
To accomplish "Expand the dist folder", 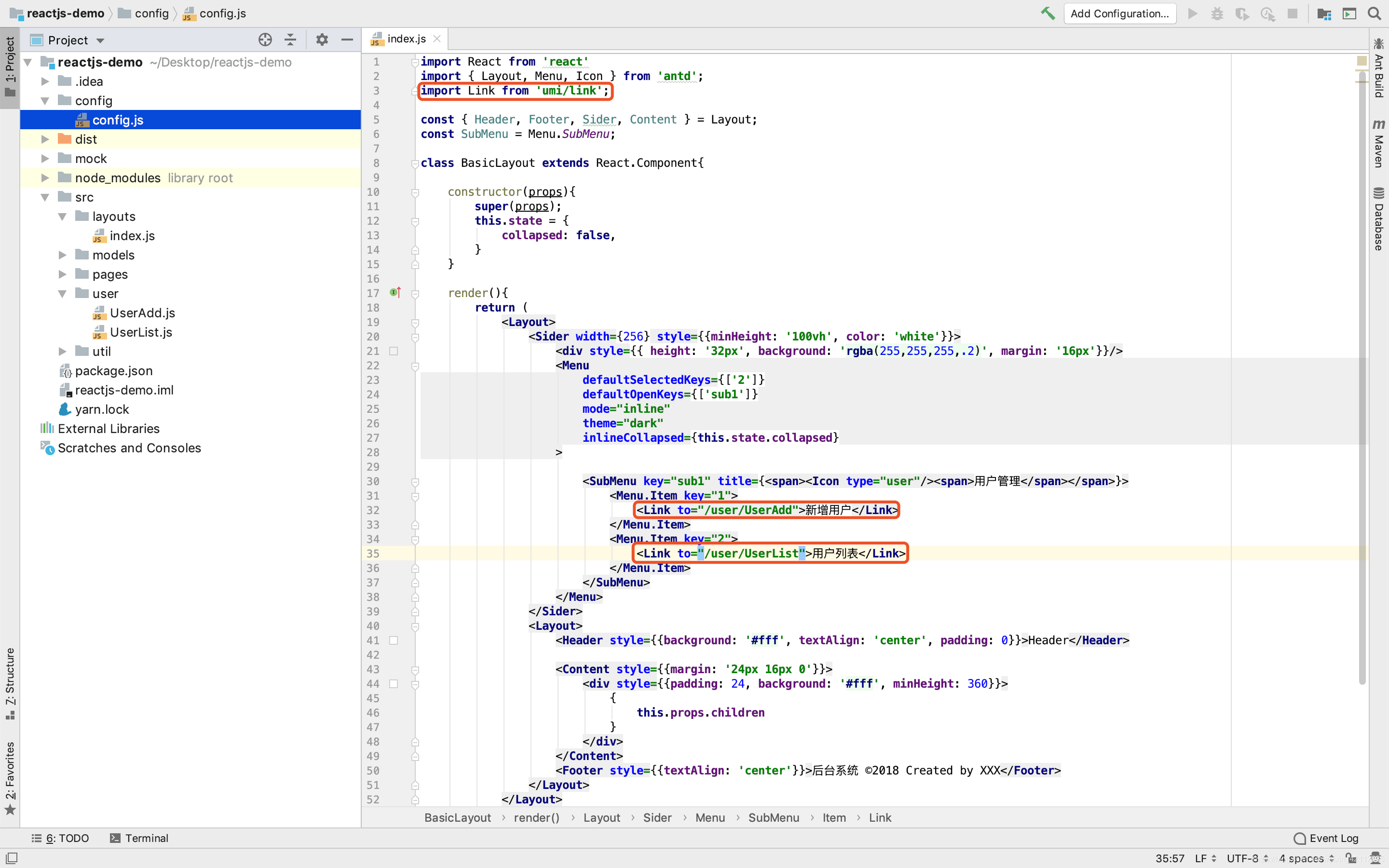I will pyautogui.click(x=45, y=139).
